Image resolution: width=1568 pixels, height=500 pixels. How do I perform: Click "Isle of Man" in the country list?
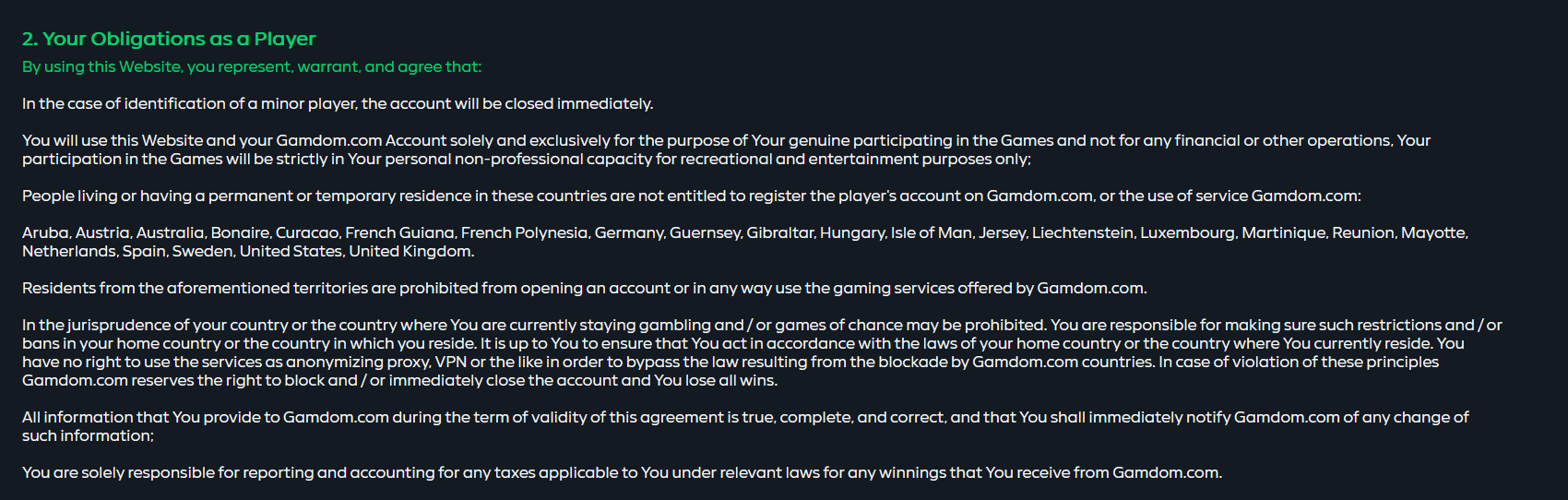931,232
